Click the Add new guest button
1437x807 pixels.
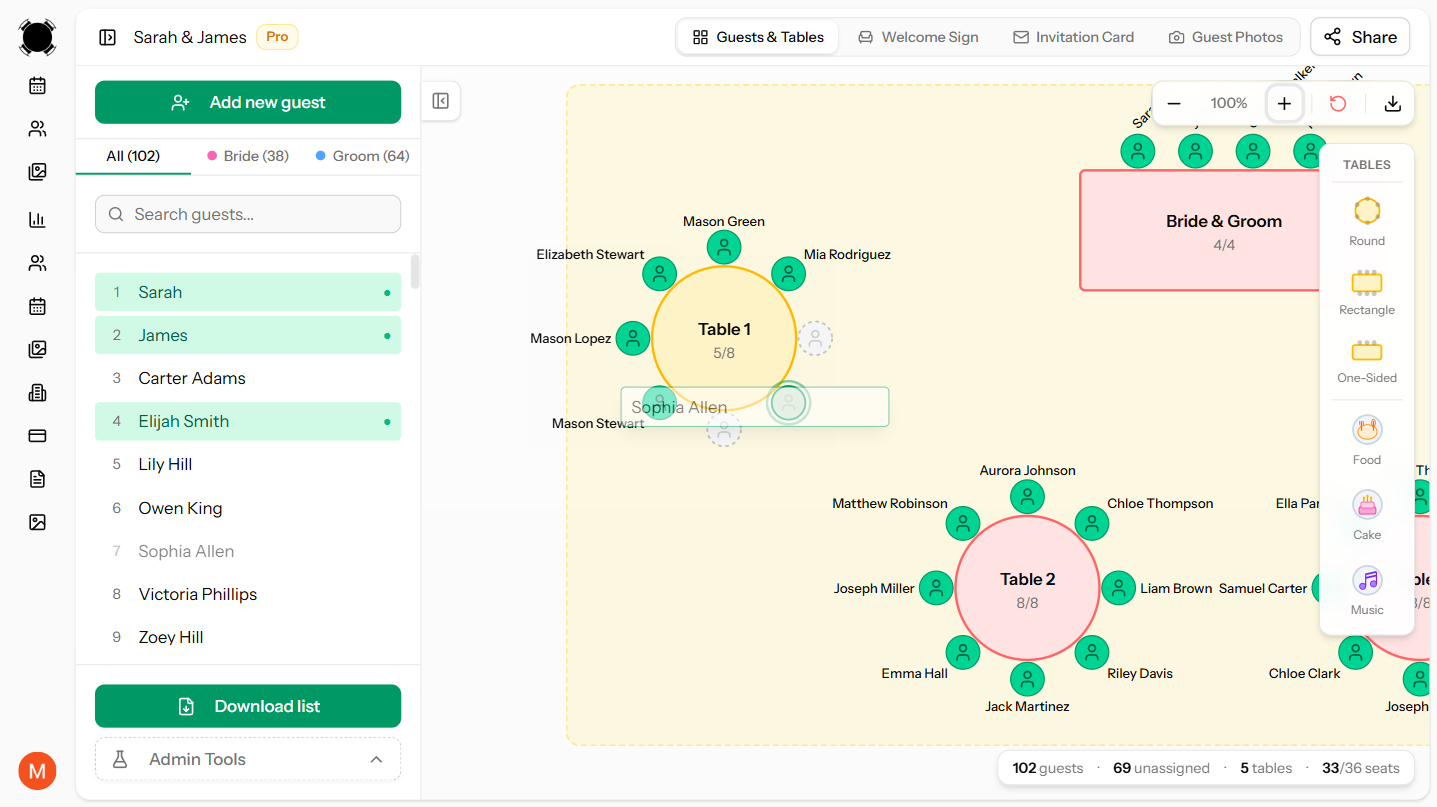coord(248,102)
